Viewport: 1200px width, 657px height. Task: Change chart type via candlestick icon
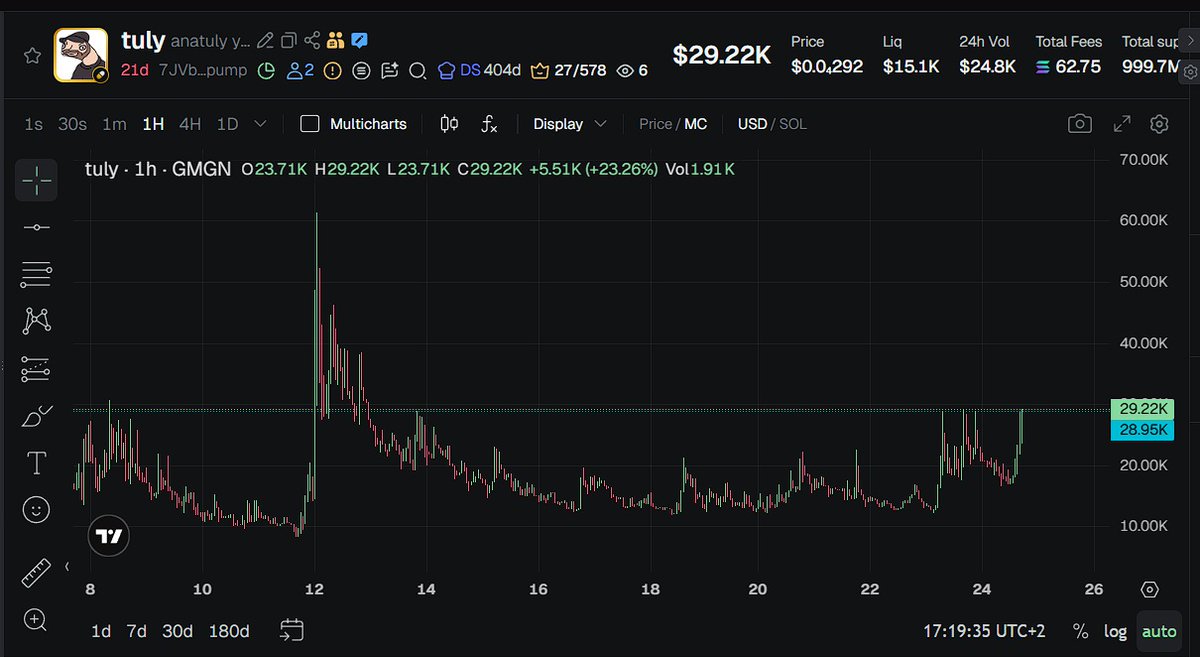pos(449,124)
